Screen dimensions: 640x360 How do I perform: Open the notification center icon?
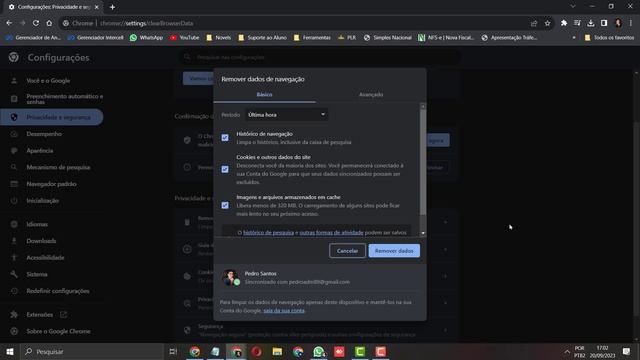(x=627, y=351)
